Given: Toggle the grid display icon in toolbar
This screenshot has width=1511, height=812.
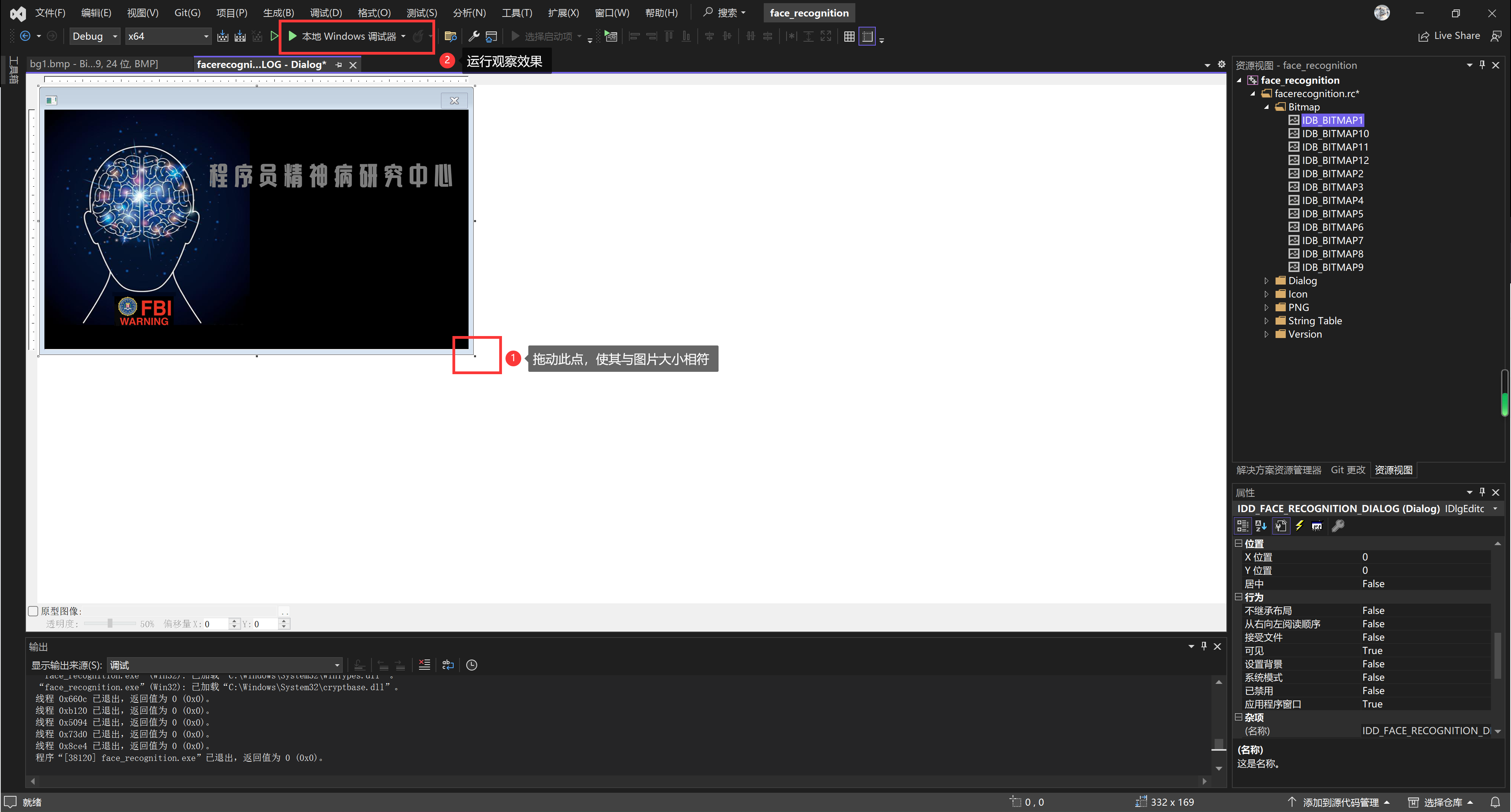Looking at the screenshot, I should (x=849, y=37).
